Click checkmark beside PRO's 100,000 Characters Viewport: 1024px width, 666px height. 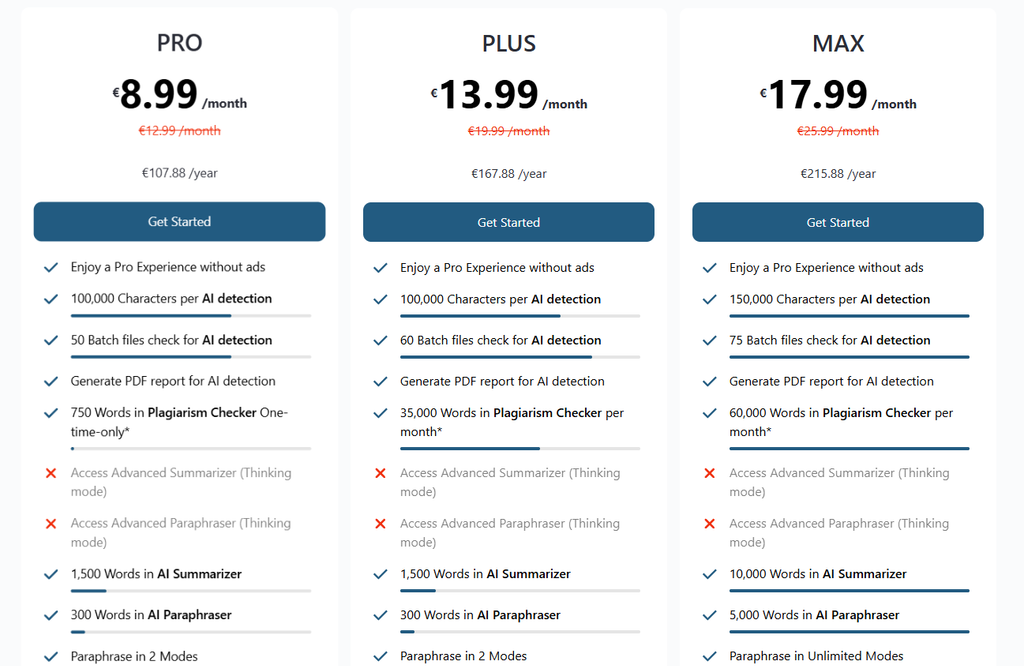click(x=51, y=299)
